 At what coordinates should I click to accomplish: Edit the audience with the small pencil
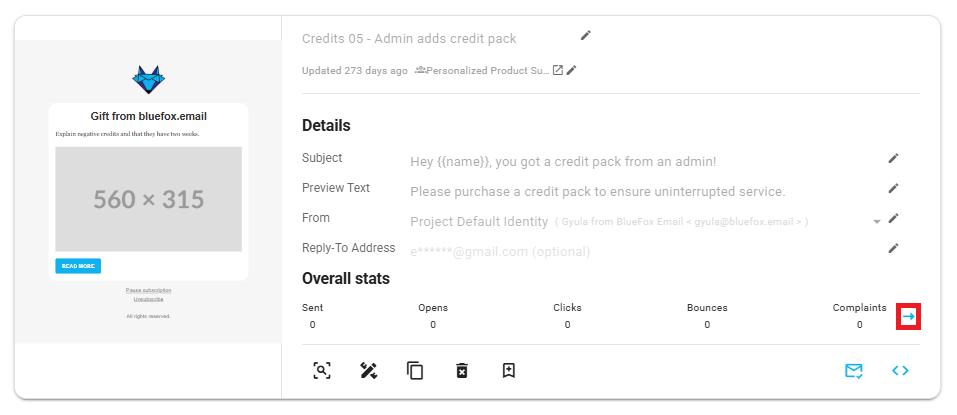(x=571, y=70)
